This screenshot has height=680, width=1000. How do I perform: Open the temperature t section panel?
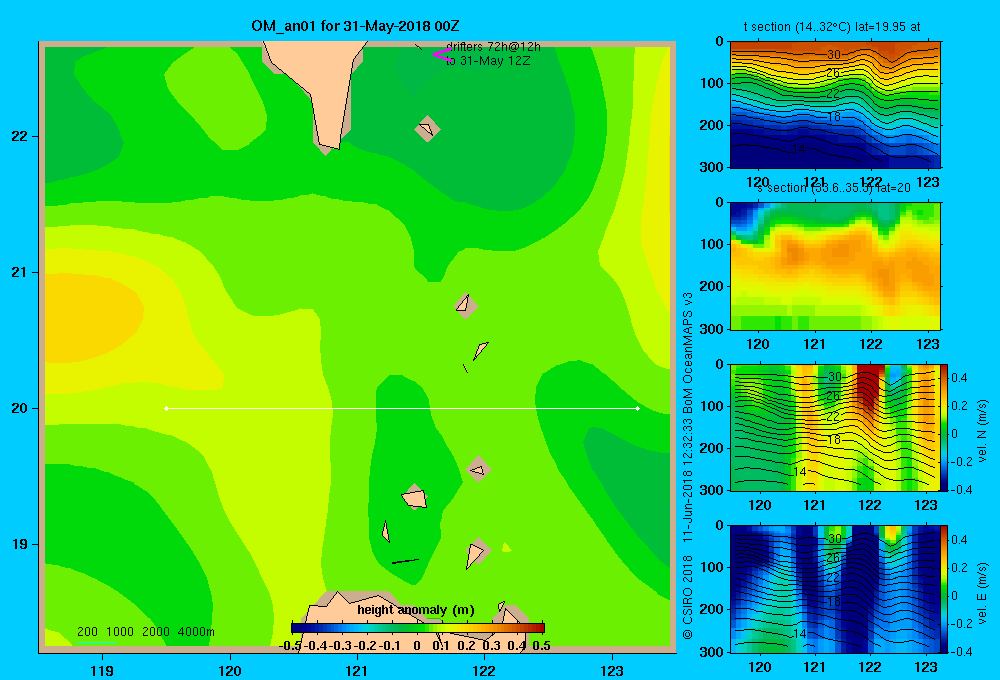(x=835, y=105)
